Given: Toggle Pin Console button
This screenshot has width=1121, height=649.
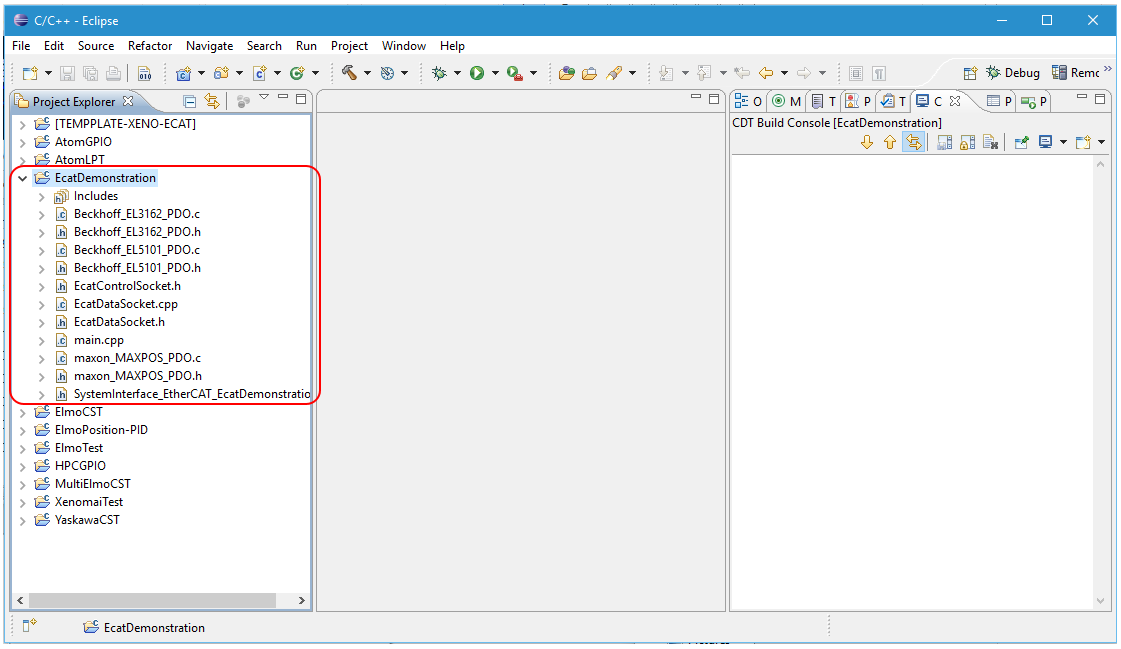Looking at the screenshot, I should click(x=1022, y=142).
